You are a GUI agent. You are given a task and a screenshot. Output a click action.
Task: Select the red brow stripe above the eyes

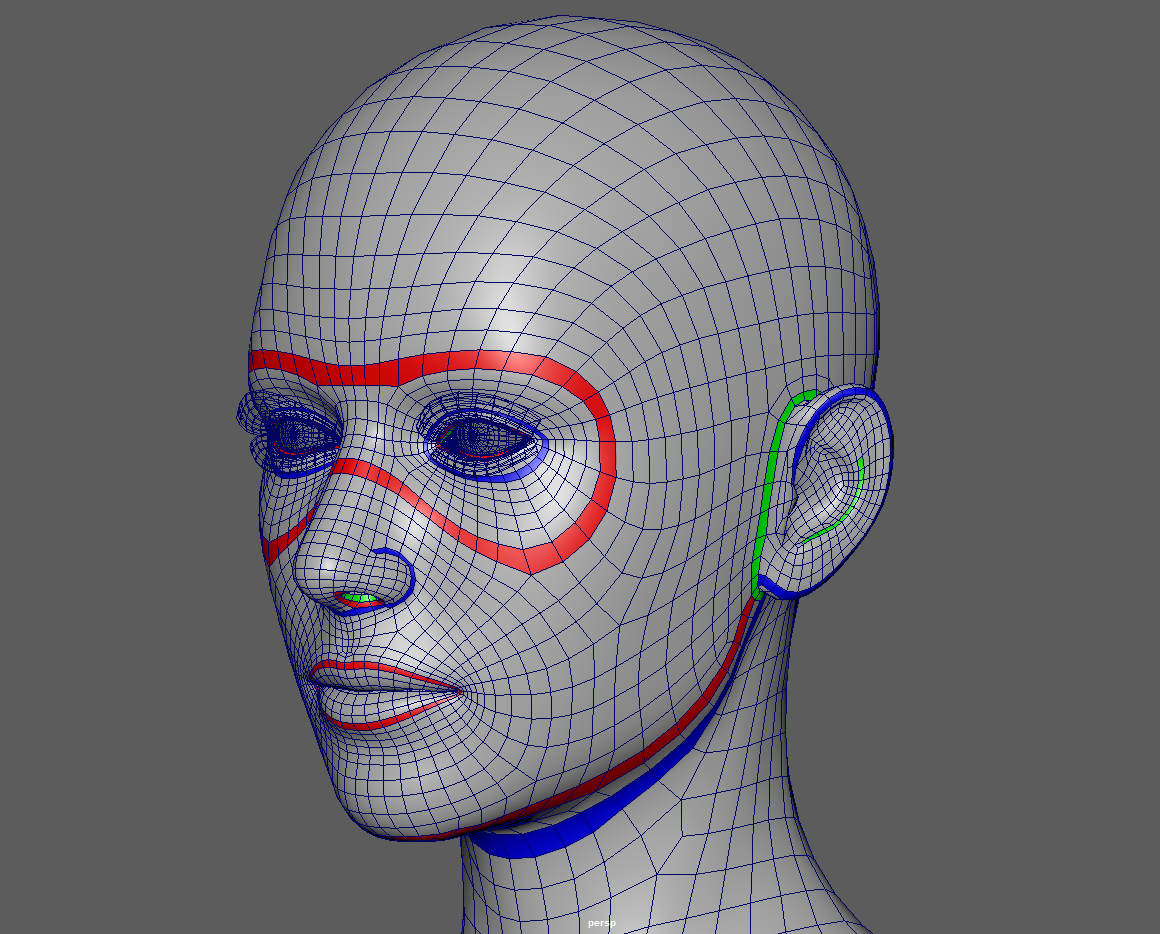point(400,370)
